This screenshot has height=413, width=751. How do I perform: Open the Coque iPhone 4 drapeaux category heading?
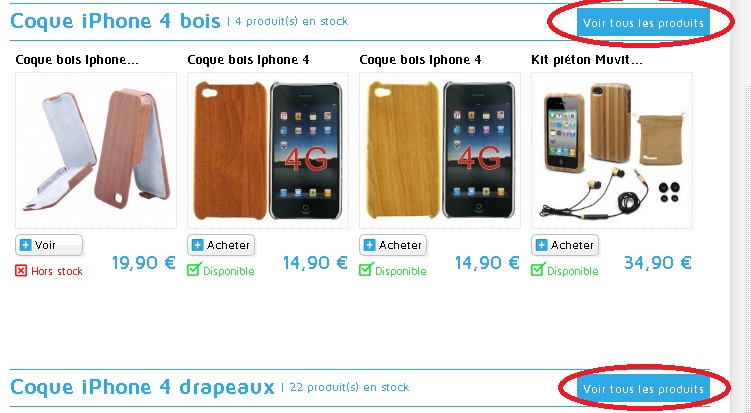point(142,387)
